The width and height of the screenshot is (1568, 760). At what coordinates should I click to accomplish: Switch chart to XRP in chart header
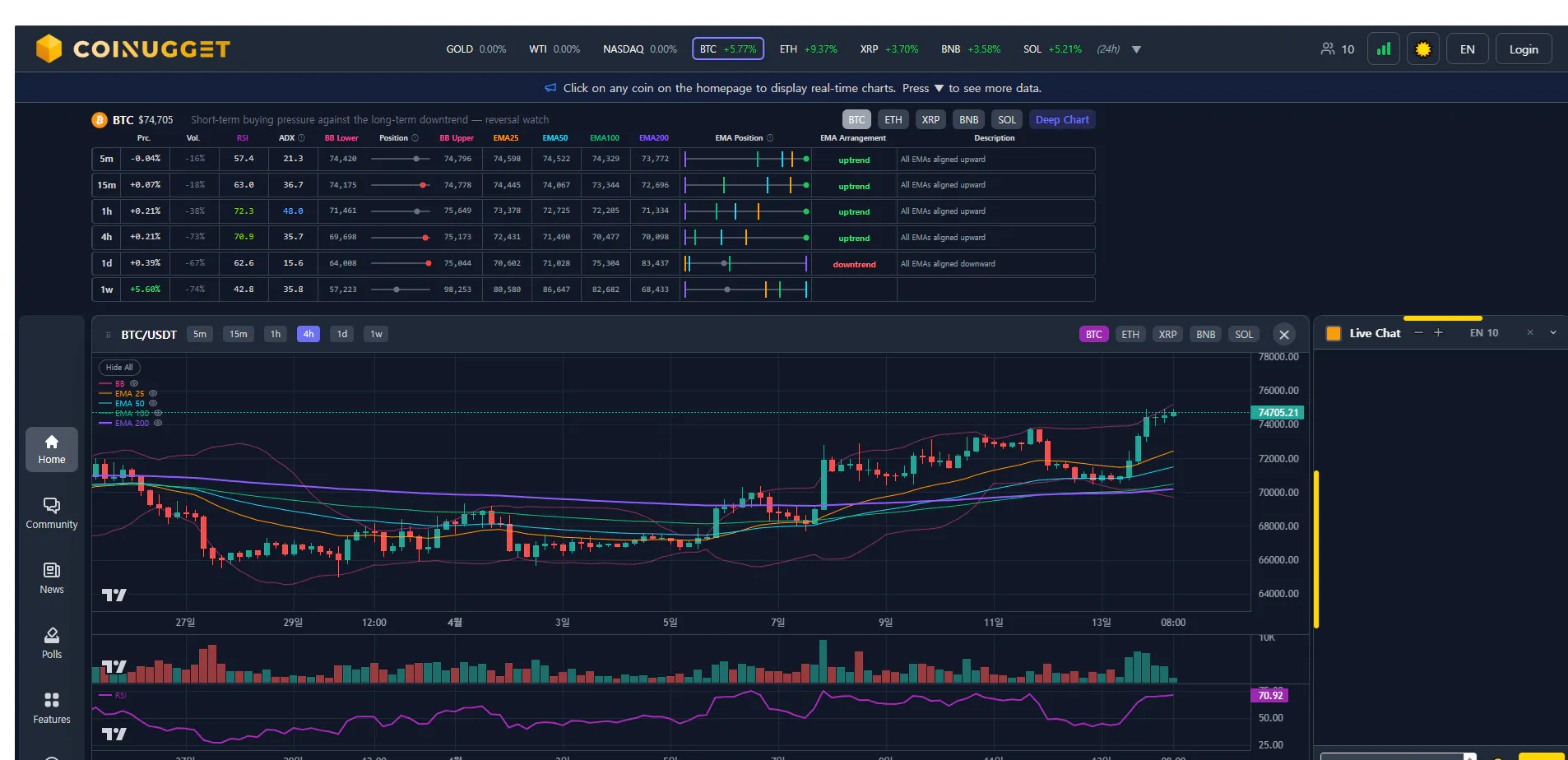[1167, 334]
